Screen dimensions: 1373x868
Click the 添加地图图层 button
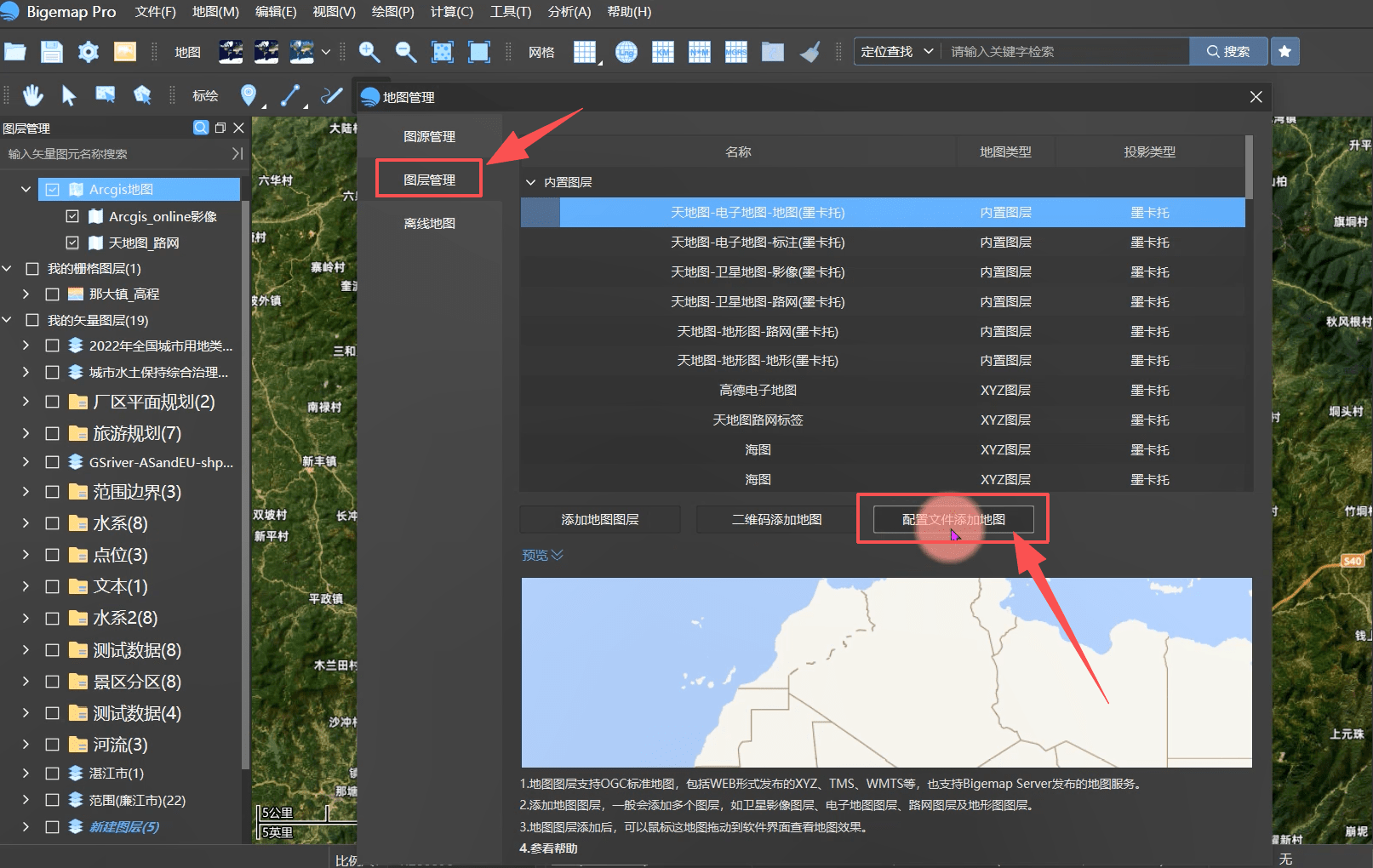coord(600,519)
